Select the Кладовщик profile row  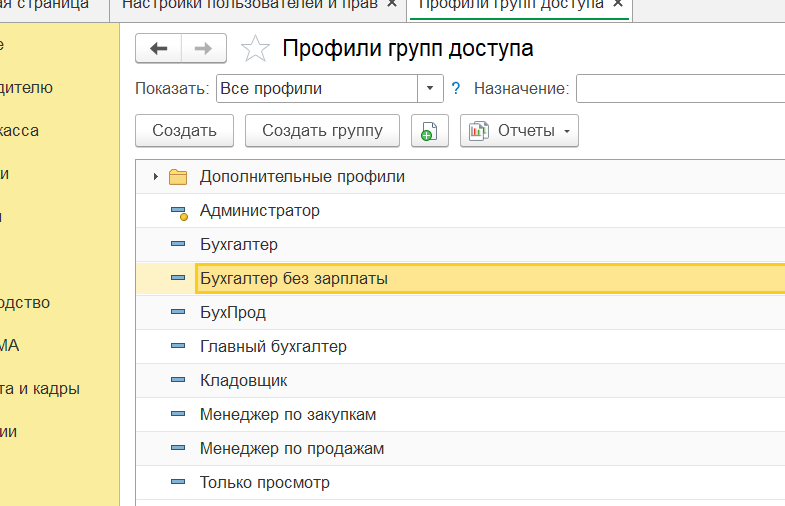[x=244, y=381]
